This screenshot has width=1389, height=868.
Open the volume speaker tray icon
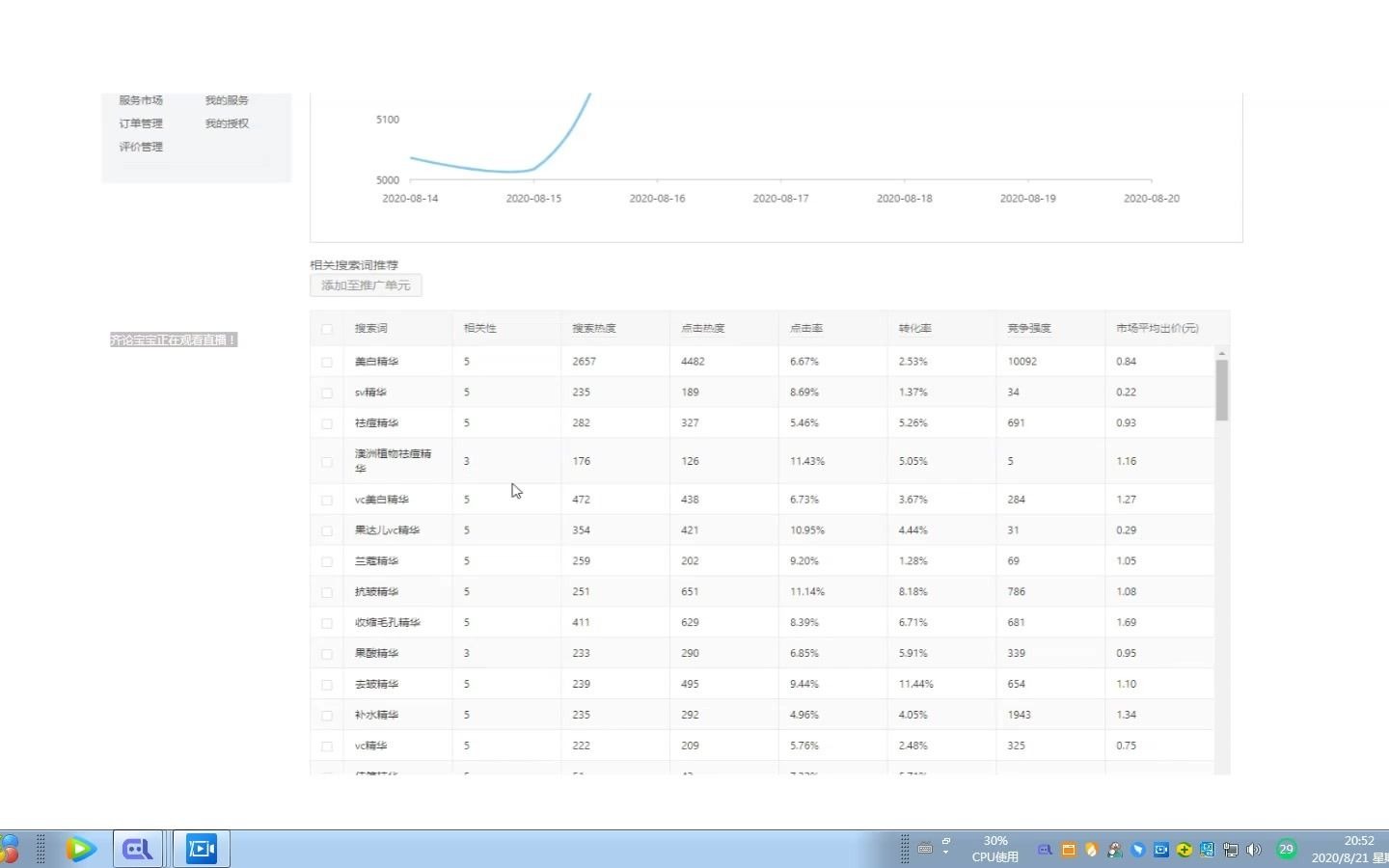click(x=1254, y=850)
